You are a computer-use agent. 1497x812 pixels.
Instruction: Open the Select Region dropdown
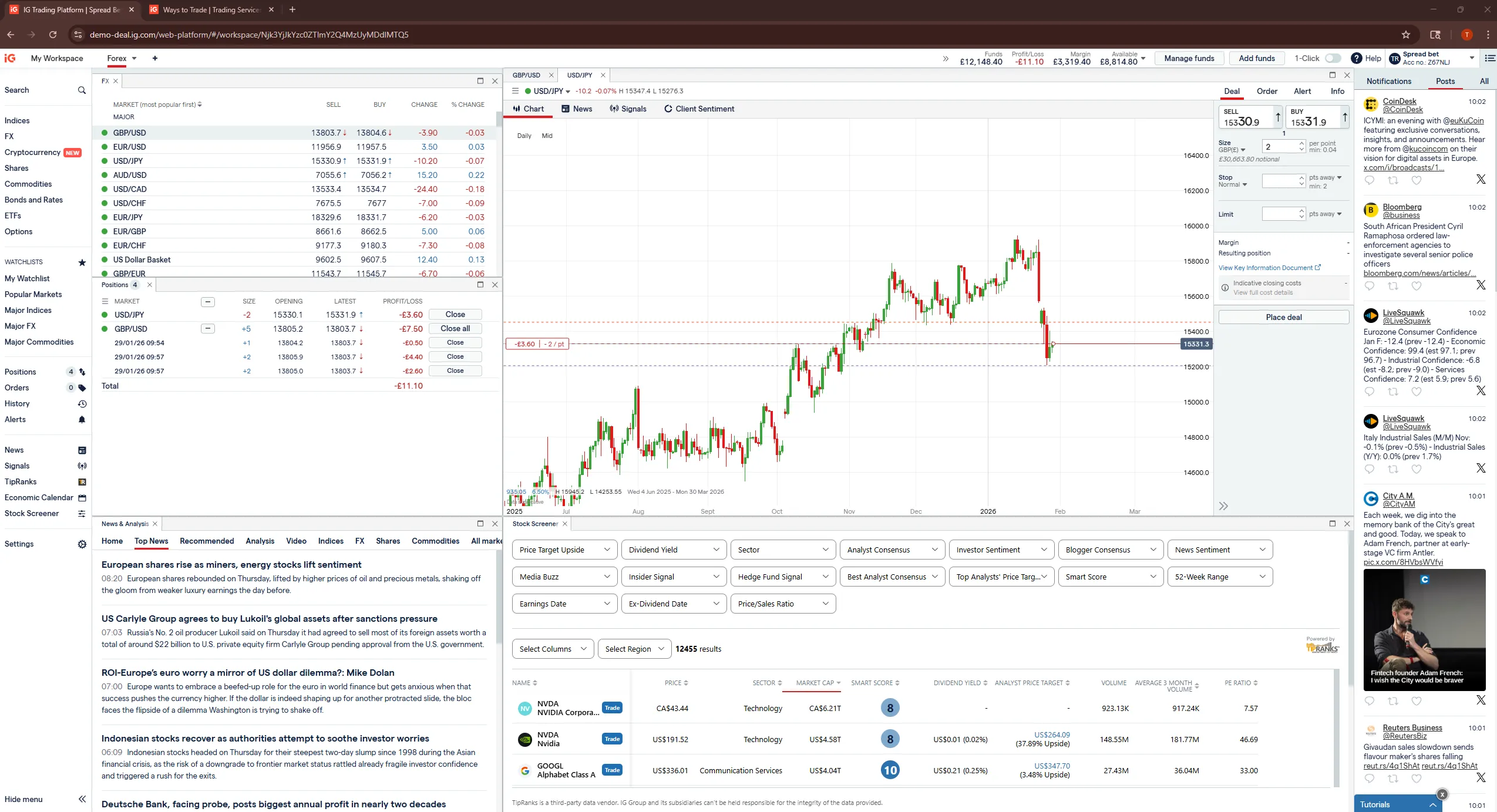coord(634,649)
